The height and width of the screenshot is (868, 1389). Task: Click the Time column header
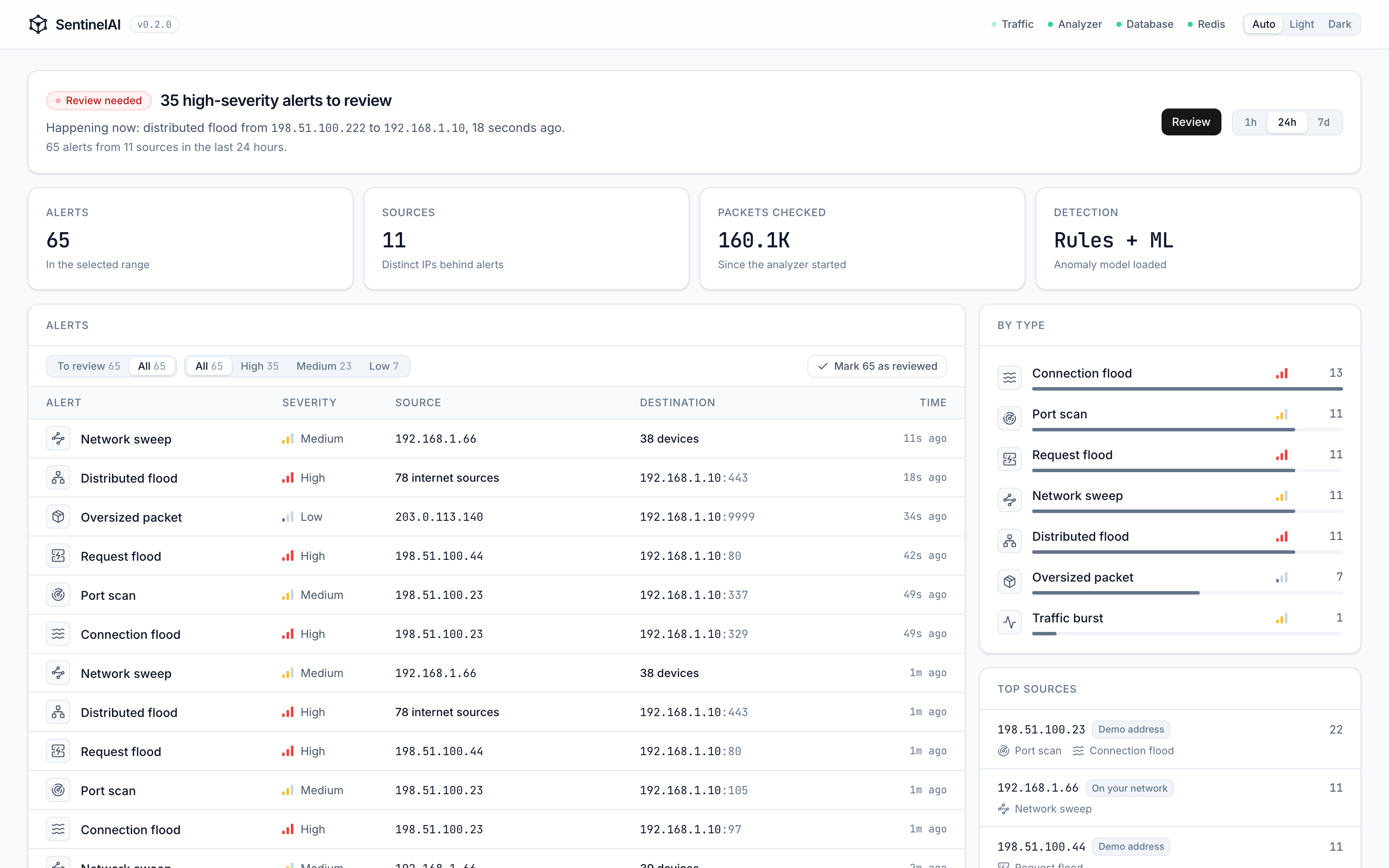[x=933, y=402]
